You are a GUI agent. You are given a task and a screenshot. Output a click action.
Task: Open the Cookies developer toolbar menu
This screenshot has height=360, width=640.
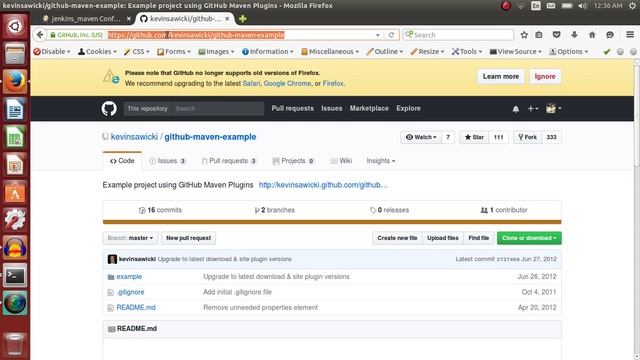(x=97, y=52)
